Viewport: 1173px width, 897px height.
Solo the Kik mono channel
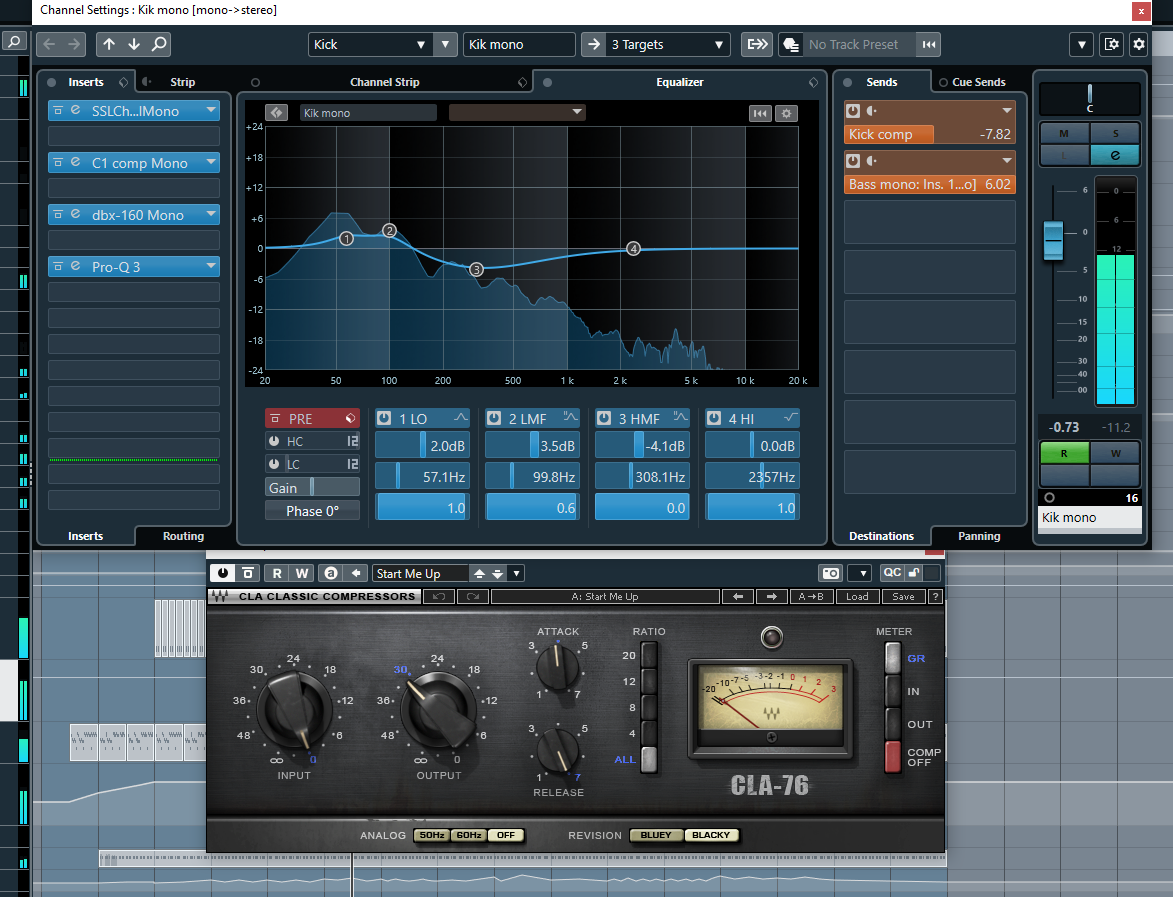click(1115, 133)
